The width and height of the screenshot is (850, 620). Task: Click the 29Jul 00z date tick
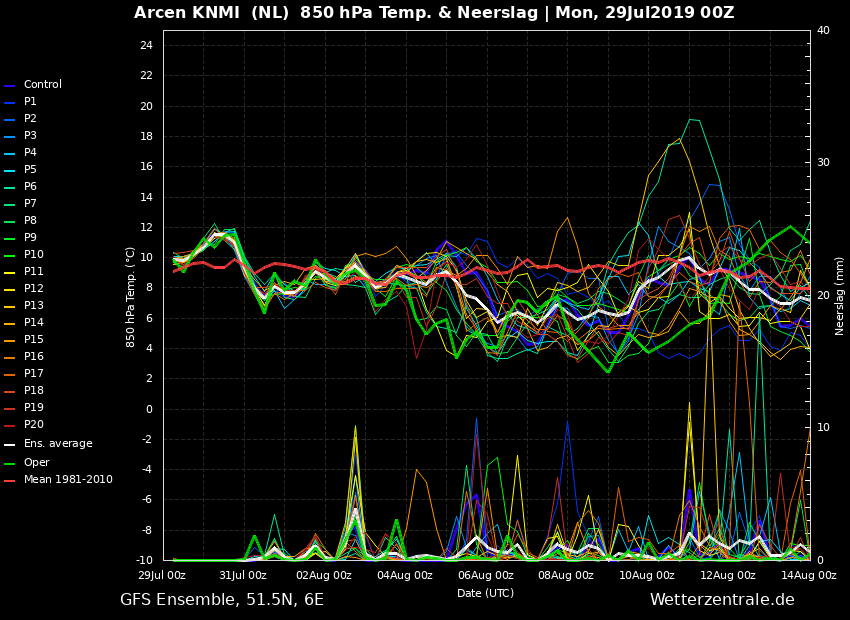tap(162, 575)
